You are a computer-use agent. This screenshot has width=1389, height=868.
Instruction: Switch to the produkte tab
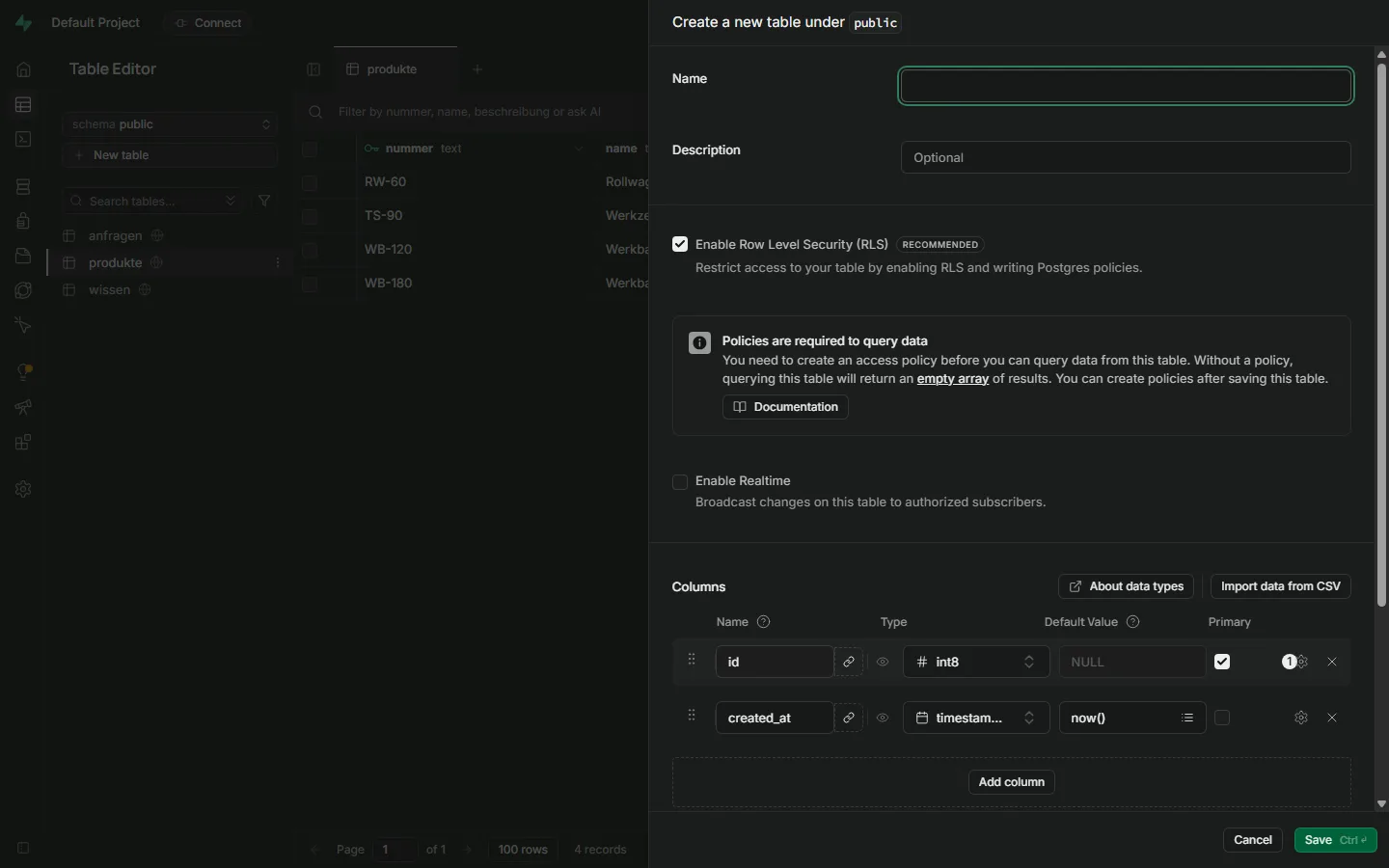pos(395,69)
